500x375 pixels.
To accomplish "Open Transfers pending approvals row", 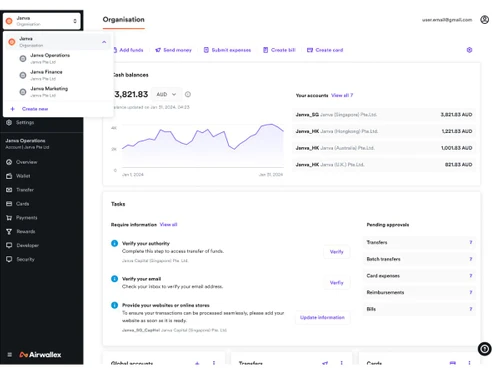I will 419,242.
